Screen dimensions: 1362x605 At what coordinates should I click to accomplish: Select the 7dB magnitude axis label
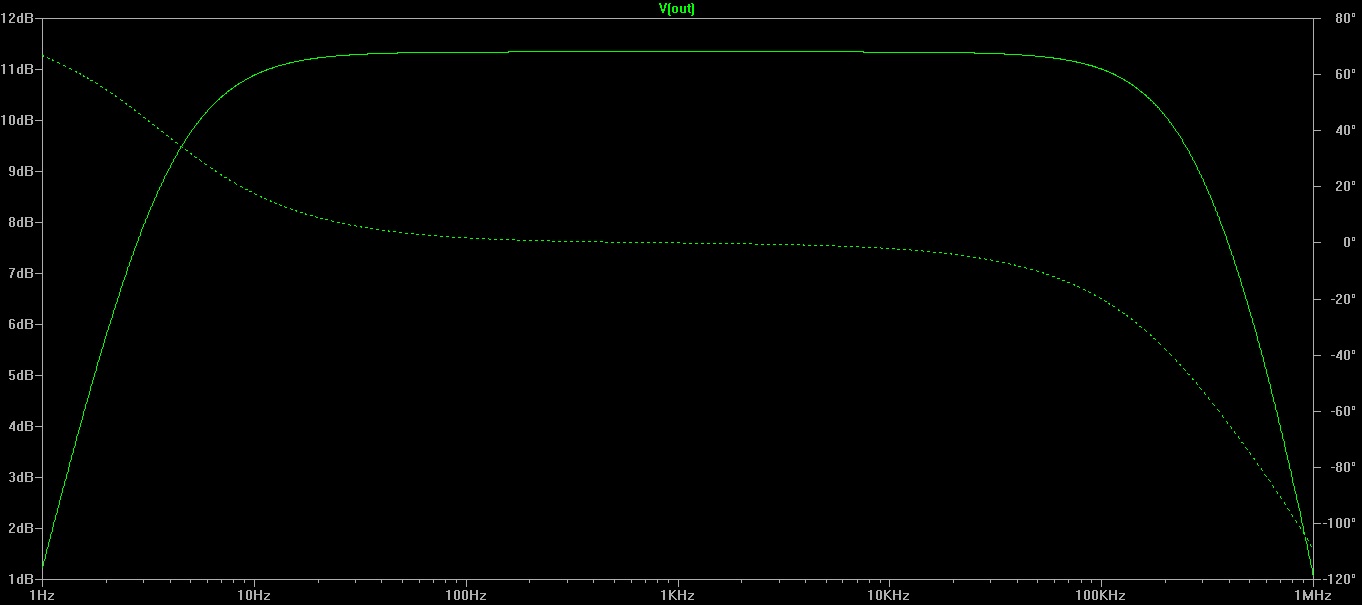22,273
